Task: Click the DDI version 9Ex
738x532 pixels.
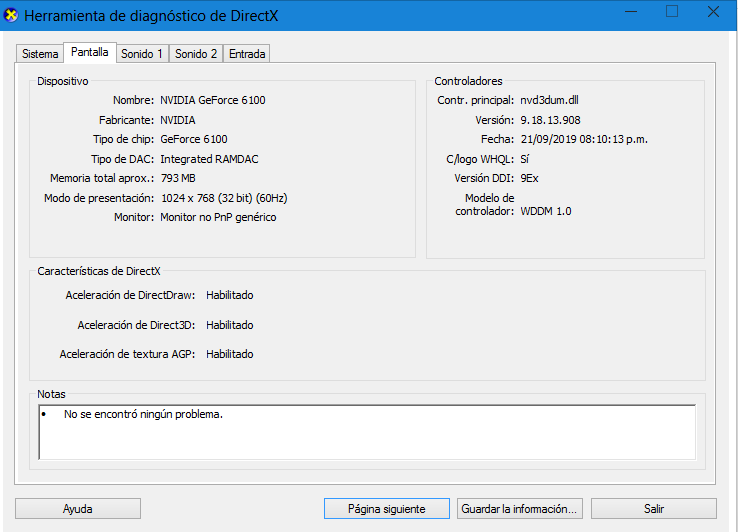Action: (529, 178)
